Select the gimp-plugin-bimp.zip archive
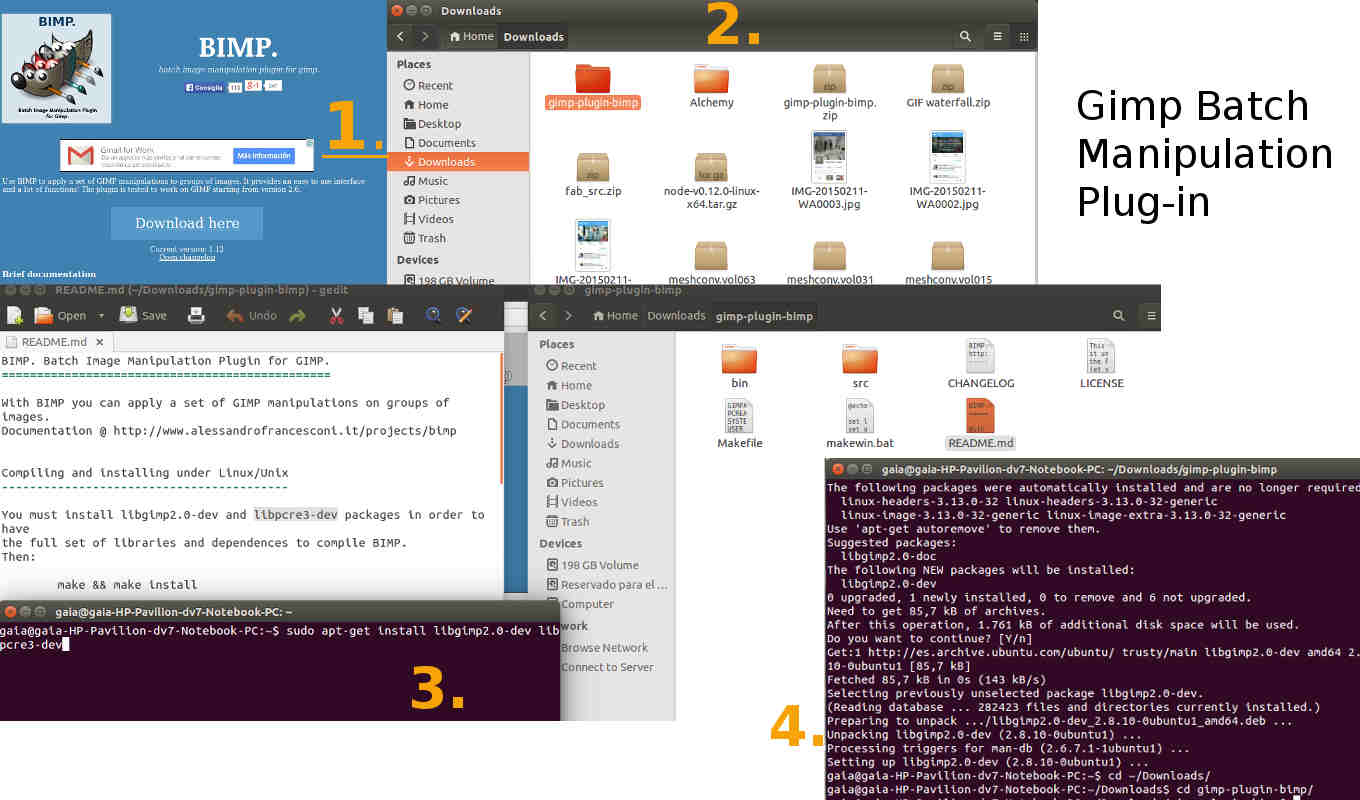1360x800 pixels. 830,92
